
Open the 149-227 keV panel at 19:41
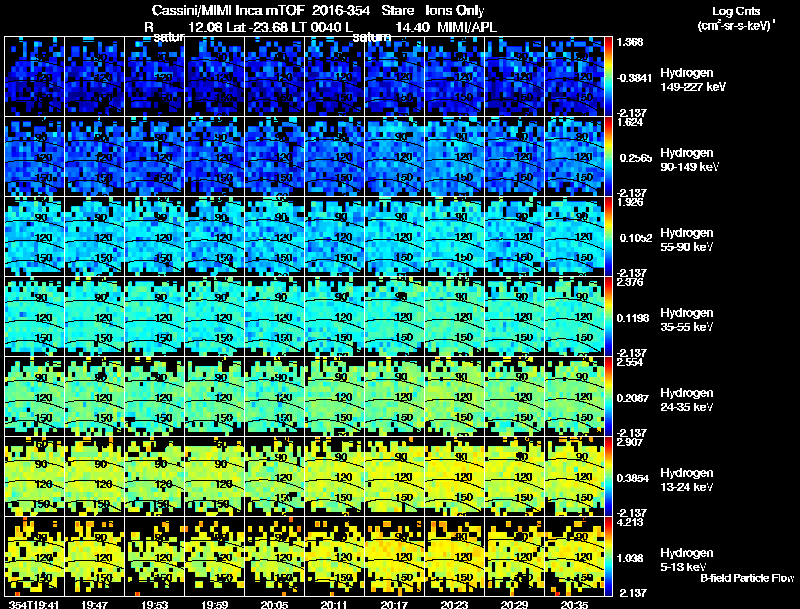(x=34, y=77)
